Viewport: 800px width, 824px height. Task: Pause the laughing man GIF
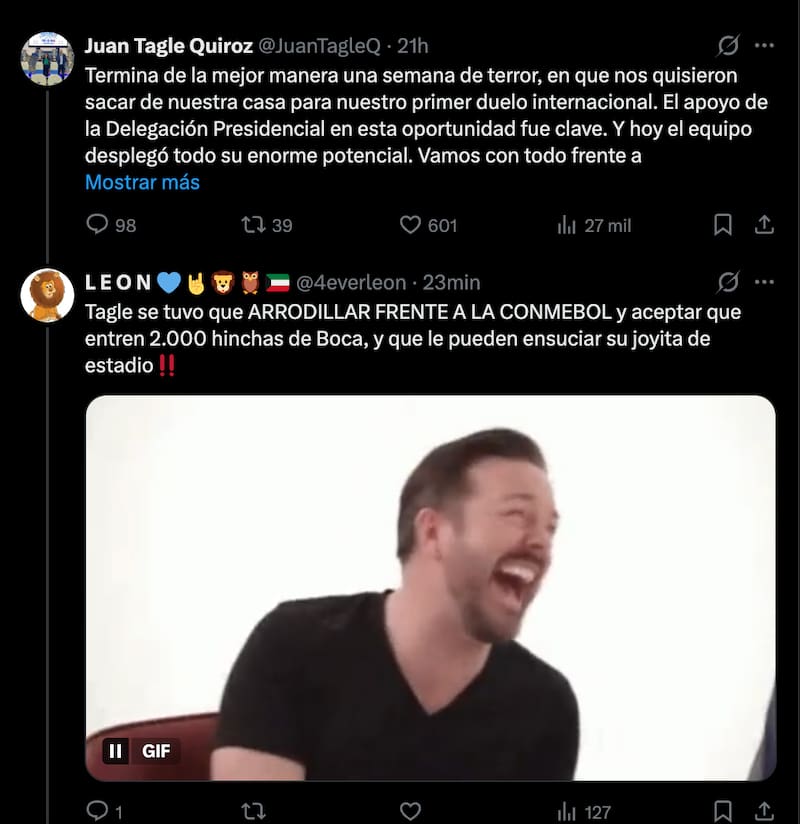(116, 750)
